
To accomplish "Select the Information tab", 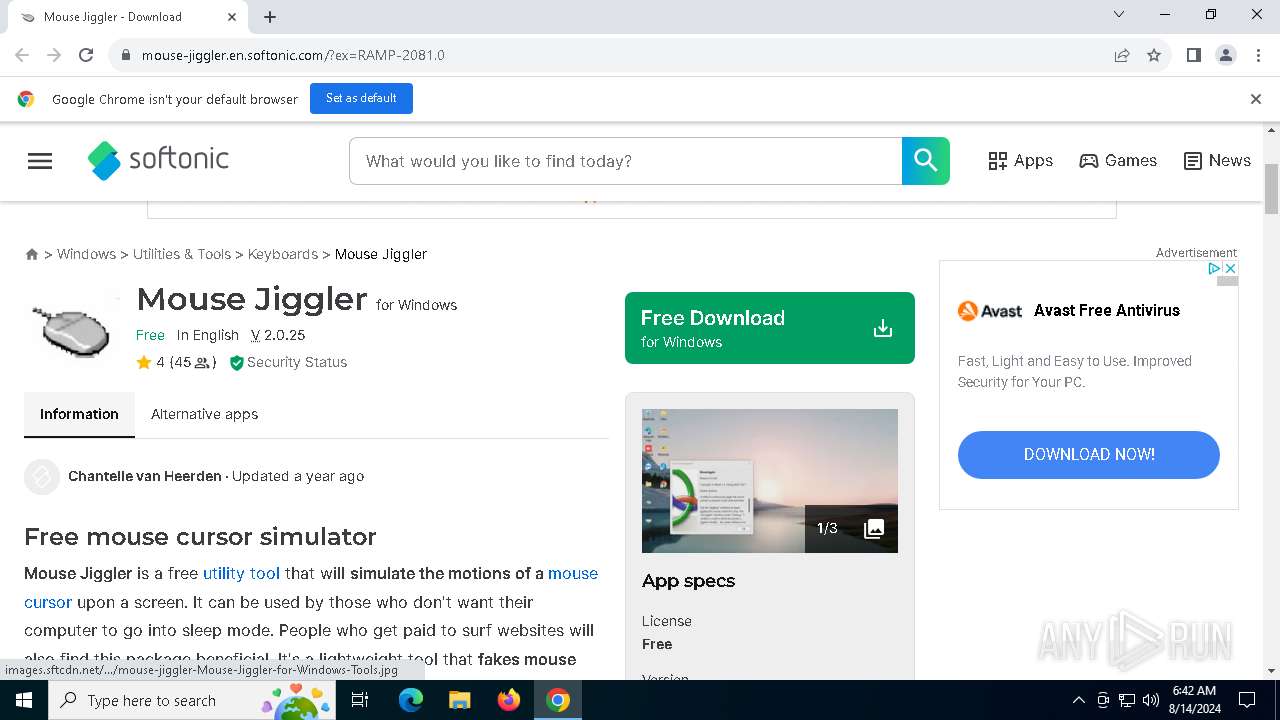I will click(x=79, y=414).
